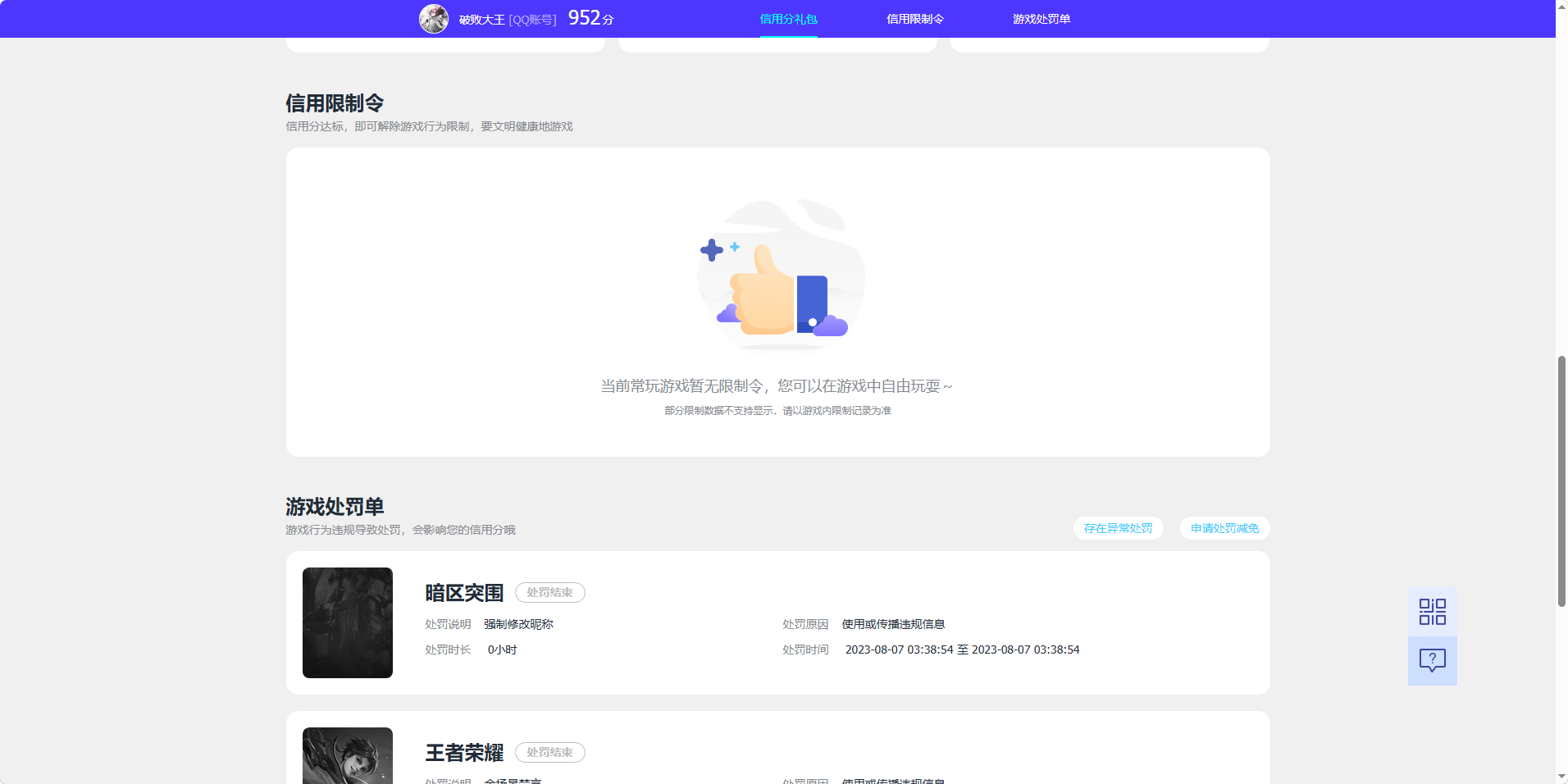Image resolution: width=1568 pixels, height=784 pixels.
Task: Click the 952分 credit score
Action: coord(591,18)
